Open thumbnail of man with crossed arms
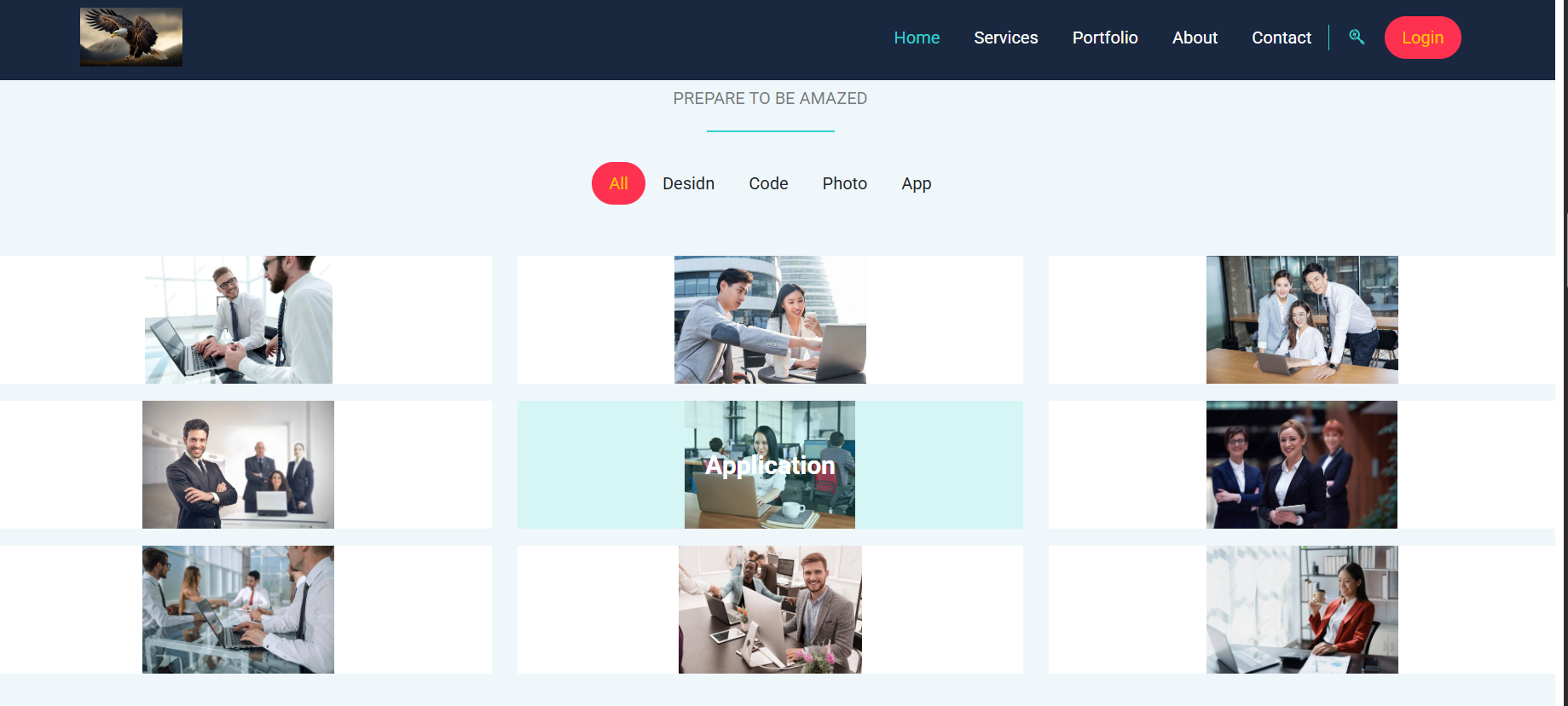 [x=238, y=465]
